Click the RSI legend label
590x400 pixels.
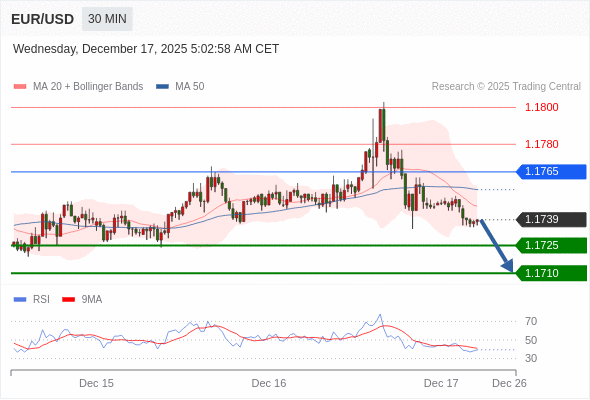(41, 300)
